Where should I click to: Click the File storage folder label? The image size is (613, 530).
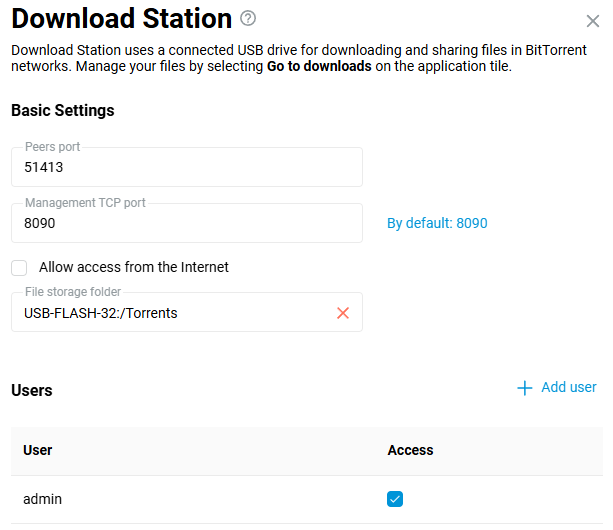pyautogui.click(x=73, y=292)
